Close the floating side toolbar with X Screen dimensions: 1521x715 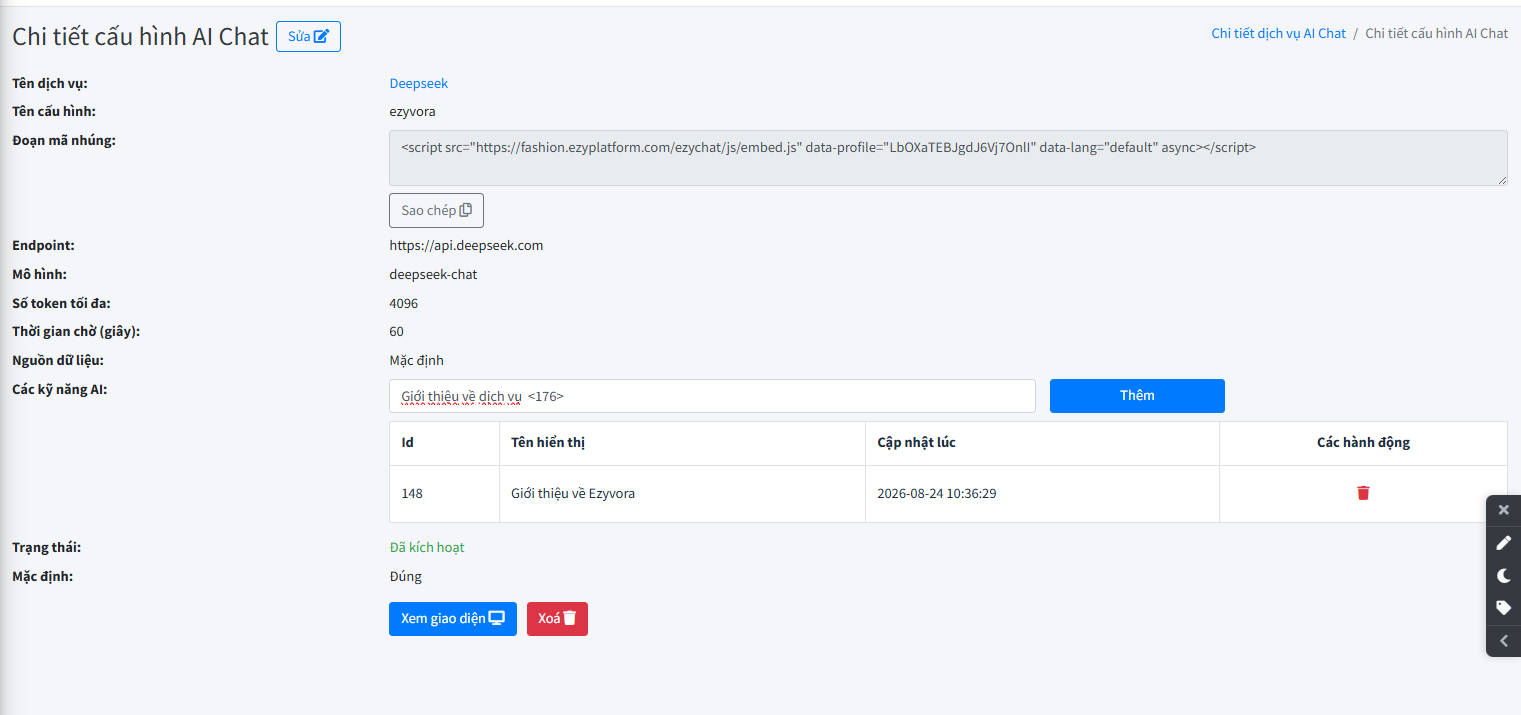1503,510
